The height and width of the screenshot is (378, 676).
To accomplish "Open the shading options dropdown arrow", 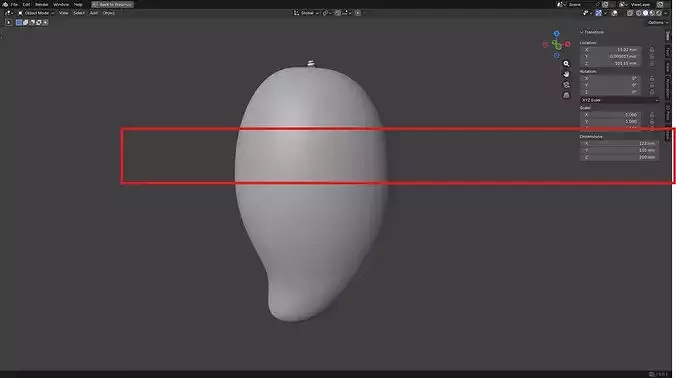I will coord(665,13).
